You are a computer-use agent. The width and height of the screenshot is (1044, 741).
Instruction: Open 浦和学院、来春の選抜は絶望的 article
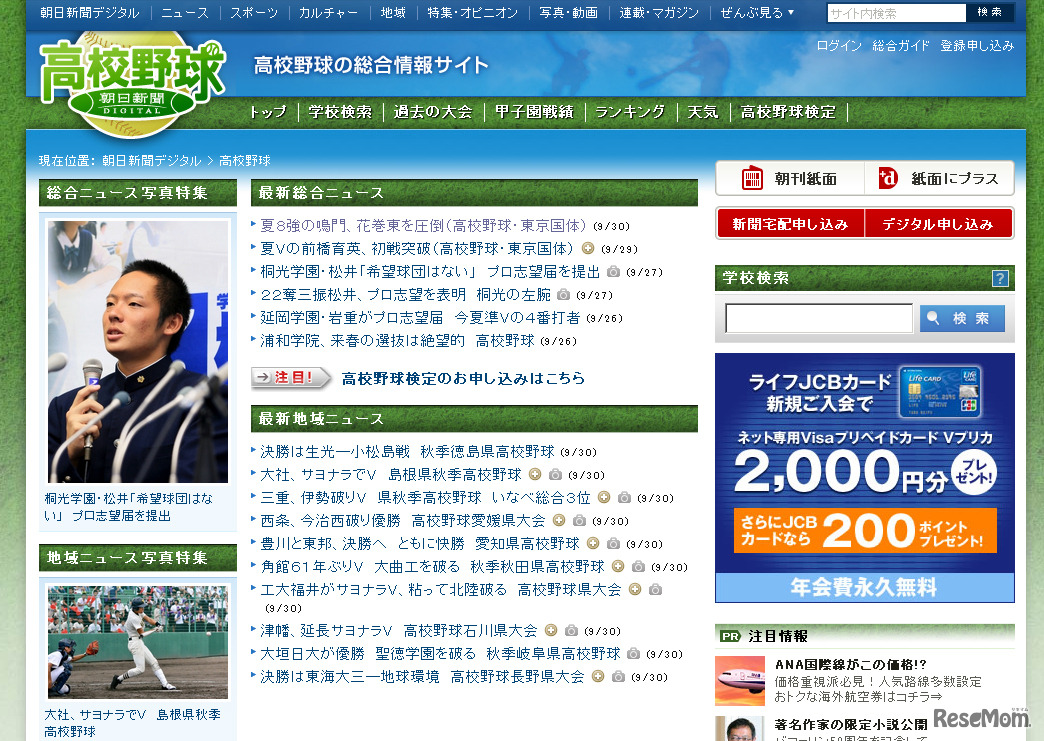(x=397, y=341)
